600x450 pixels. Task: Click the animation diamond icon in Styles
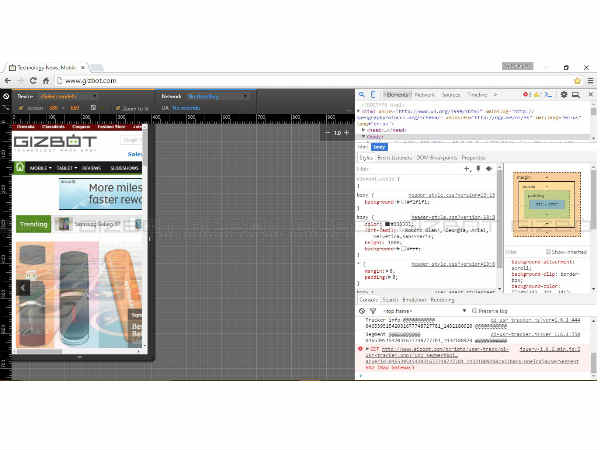(489, 168)
